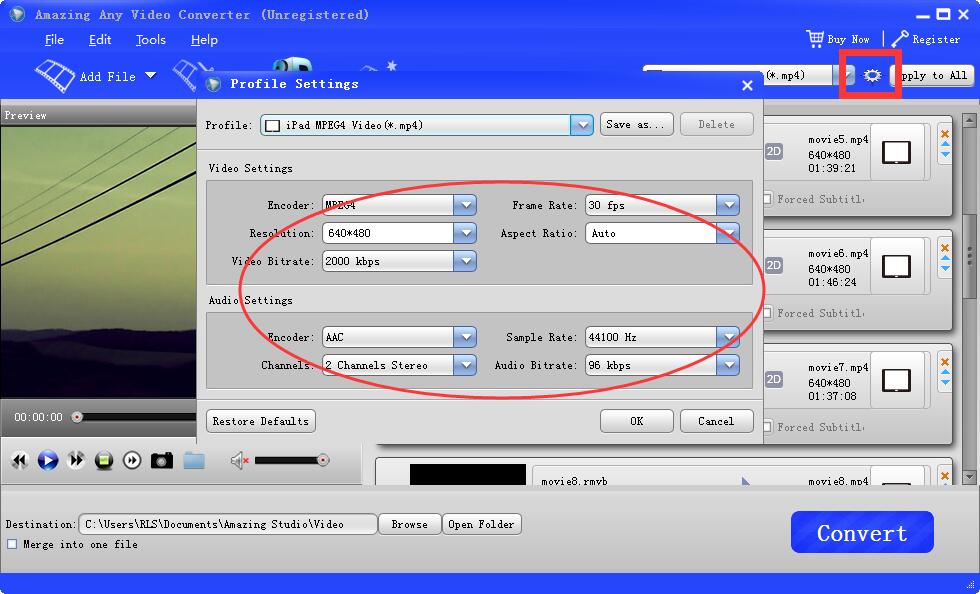This screenshot has width=980, height=594.
Task: Open the output format dropdown arrow
Action: point(846,76)
